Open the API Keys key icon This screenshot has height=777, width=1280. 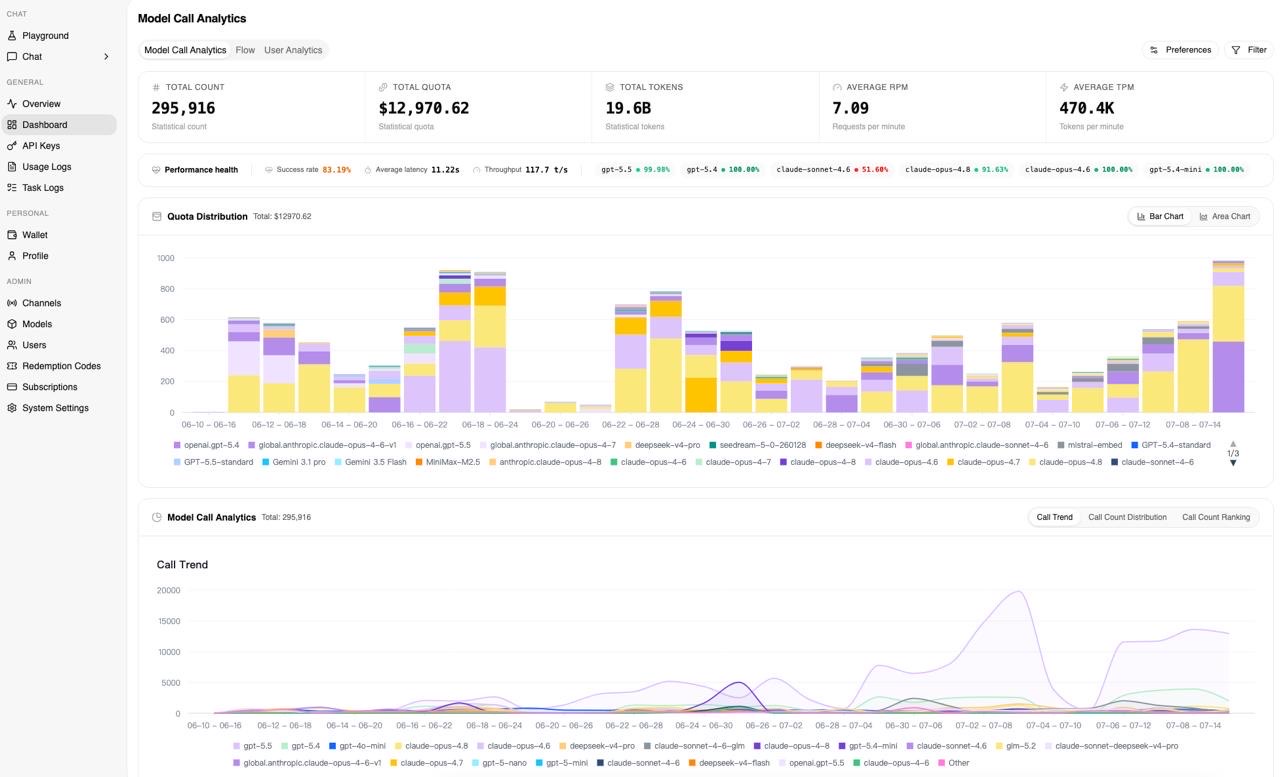click(x=12, y=145)
